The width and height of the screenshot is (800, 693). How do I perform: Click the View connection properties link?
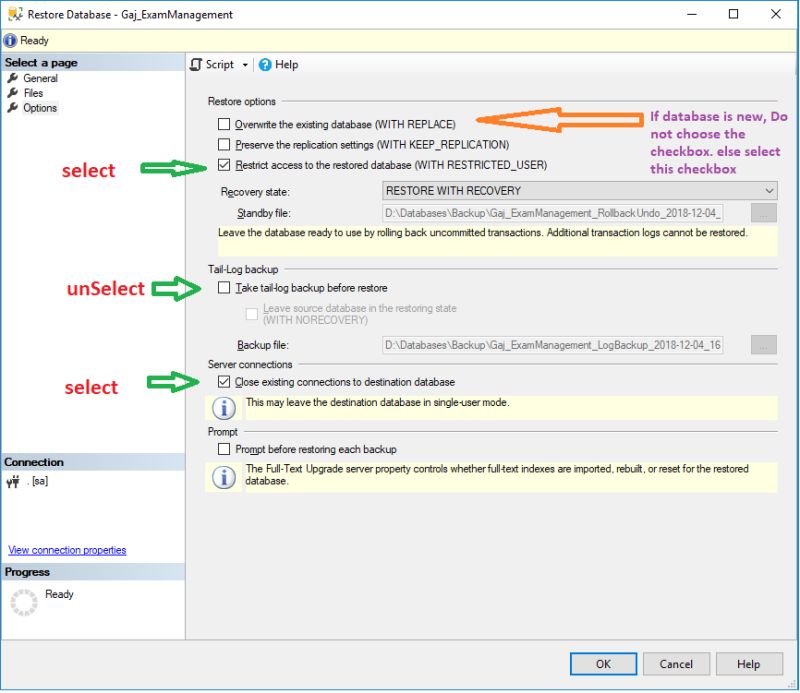coord(66,550)
